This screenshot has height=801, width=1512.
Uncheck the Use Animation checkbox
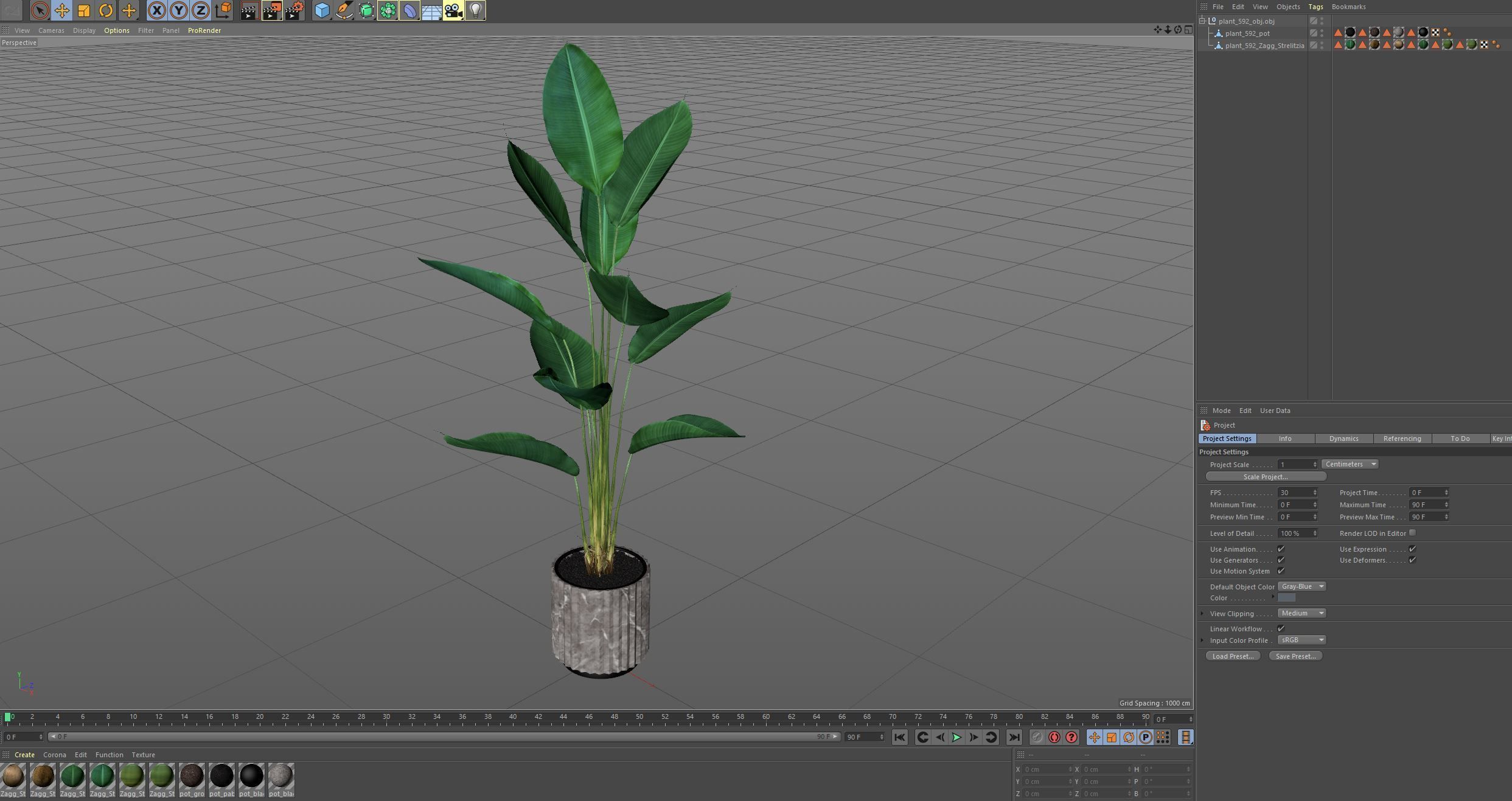1281,549
